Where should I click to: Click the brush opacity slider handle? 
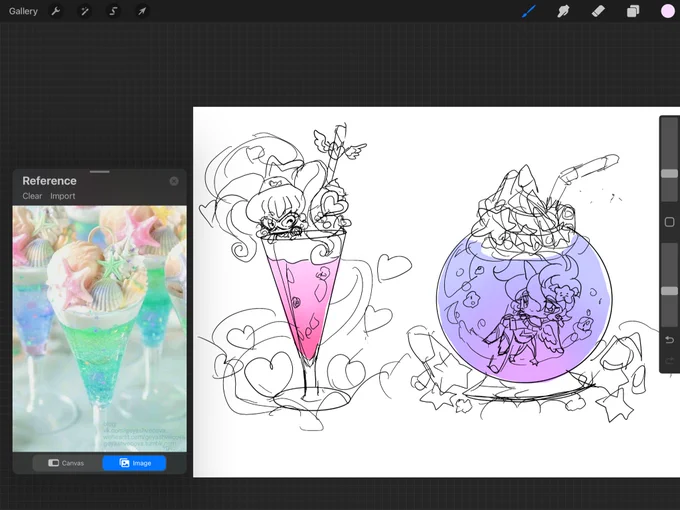point(669,291)
